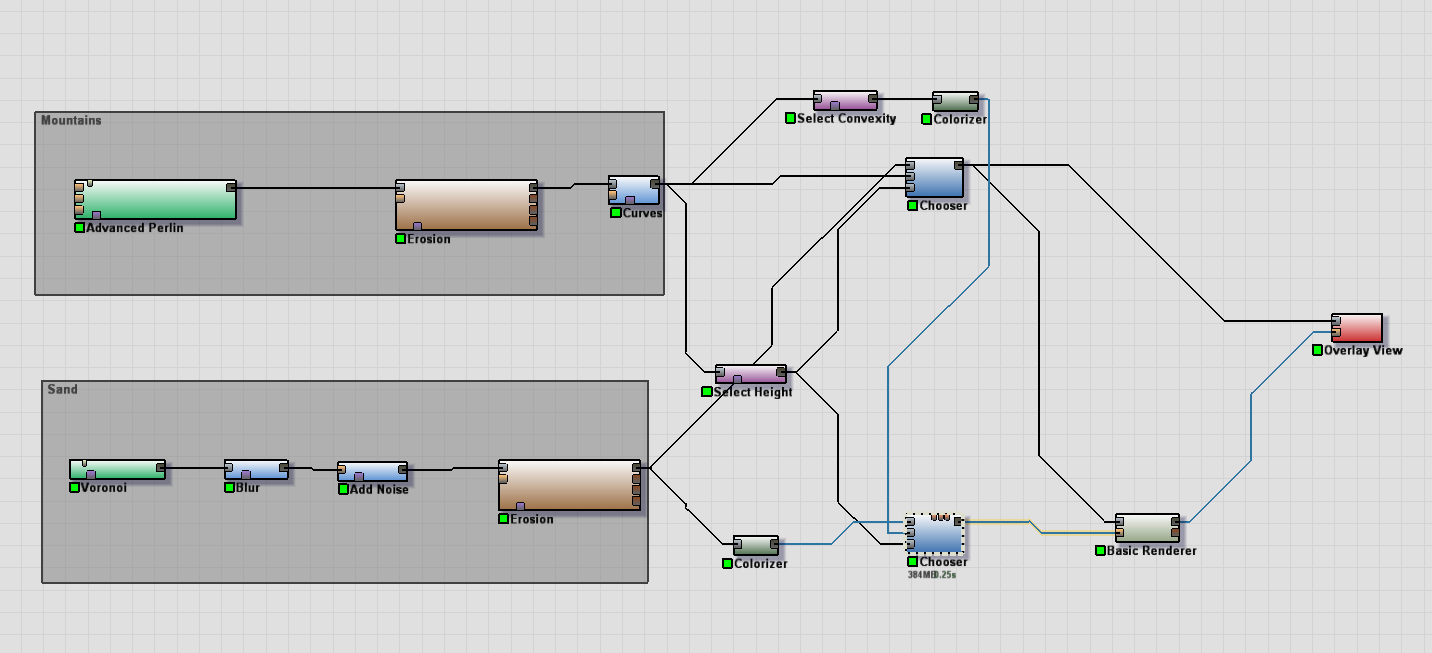Select the upper Chooser node
Screen dimensions: 1432x653
(x=934, y=177)
